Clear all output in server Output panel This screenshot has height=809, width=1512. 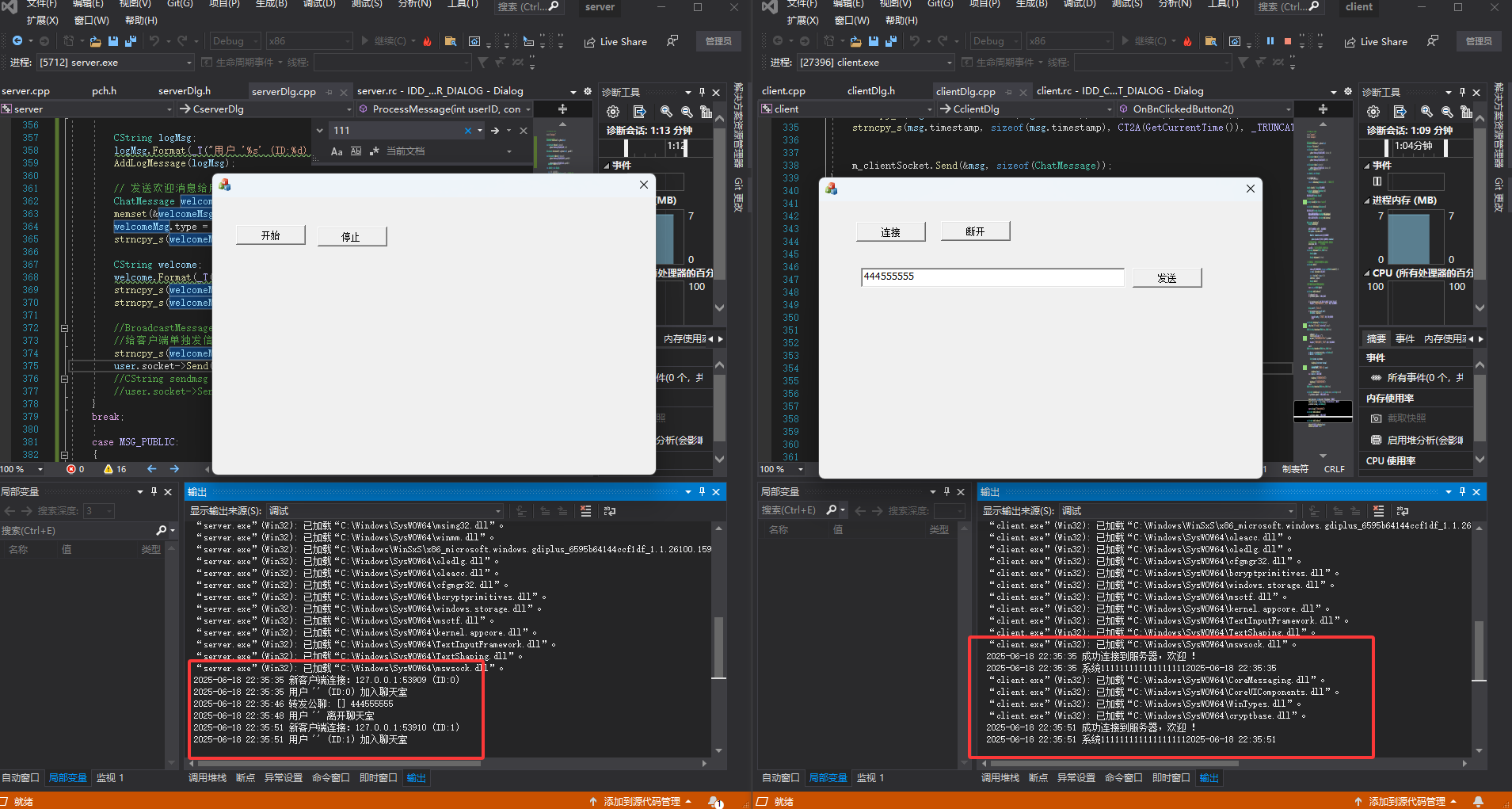click(x=586, y=511)
